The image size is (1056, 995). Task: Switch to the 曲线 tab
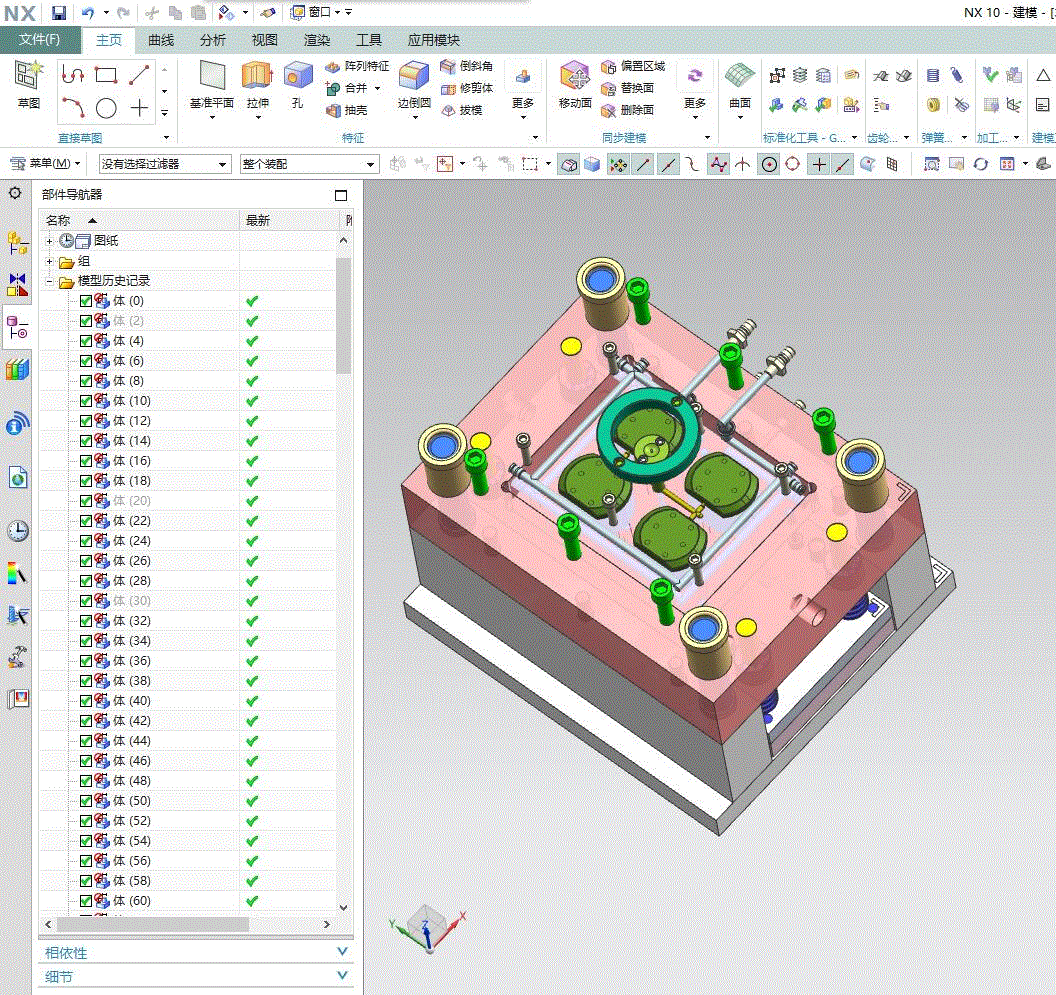click(x=161, y=40)
